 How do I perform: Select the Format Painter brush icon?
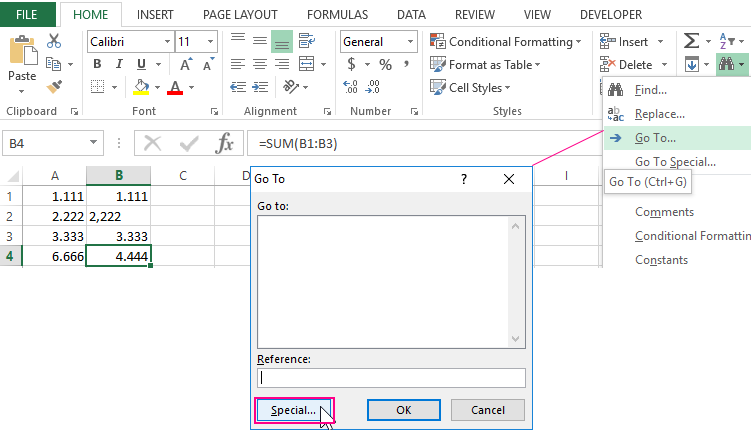[54, 87]
